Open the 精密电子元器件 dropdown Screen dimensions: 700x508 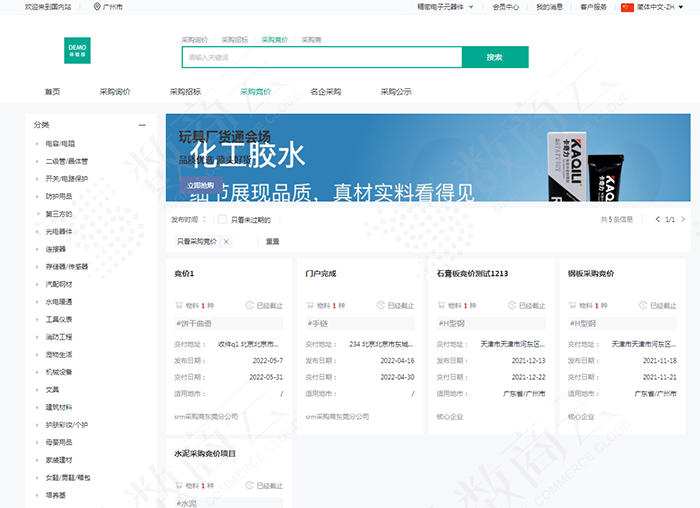click(x=445, y=7)
